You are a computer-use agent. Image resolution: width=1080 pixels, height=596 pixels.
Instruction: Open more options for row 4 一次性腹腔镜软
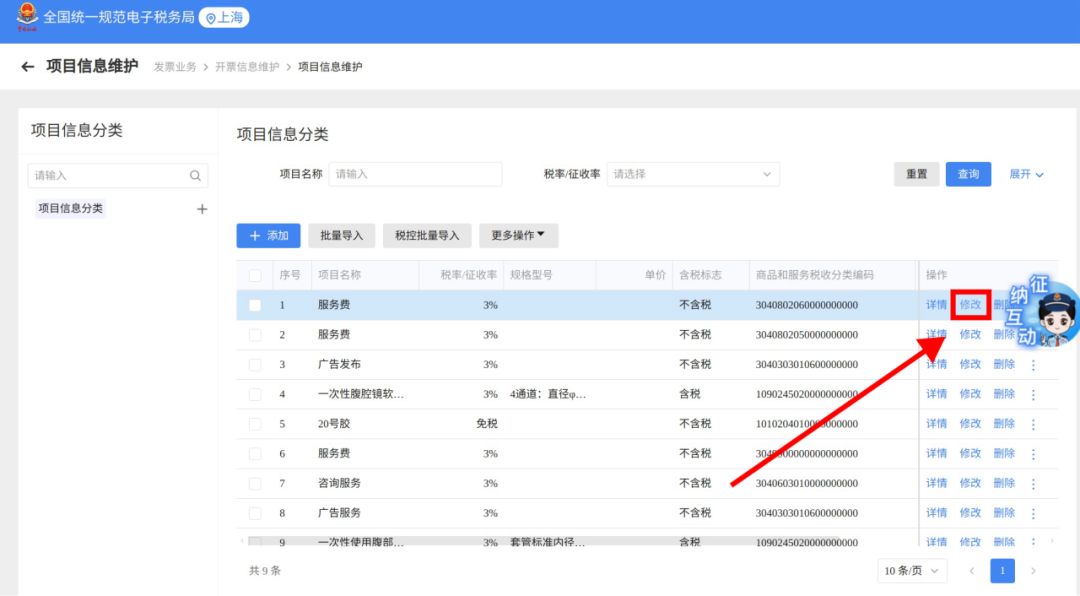pos(1033,394)
